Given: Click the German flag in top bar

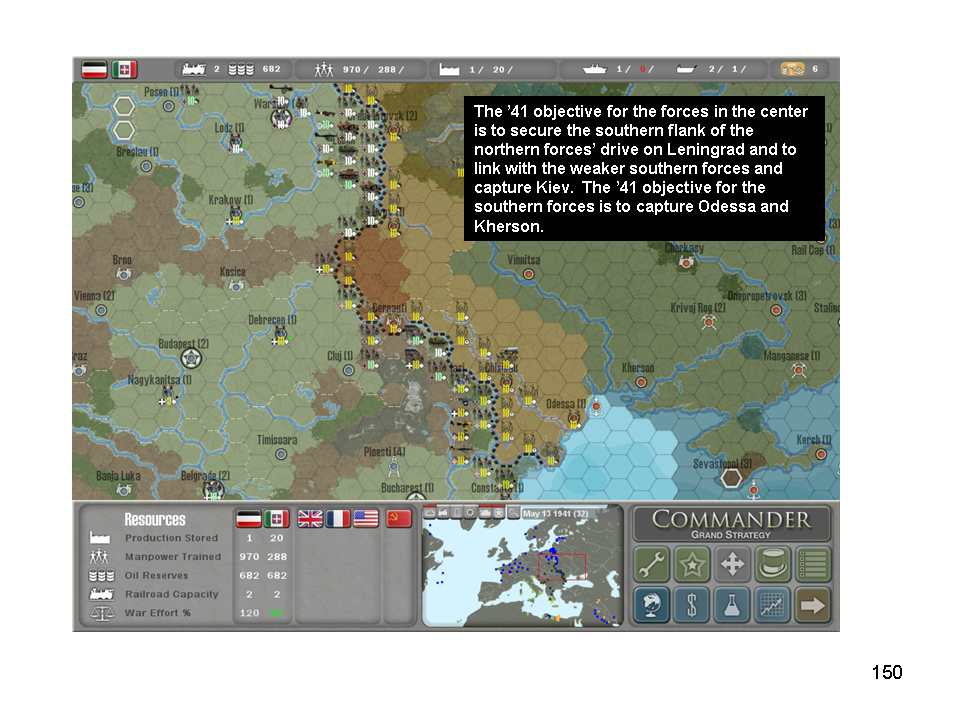Looking at the screenshot, I should [95, 70].
